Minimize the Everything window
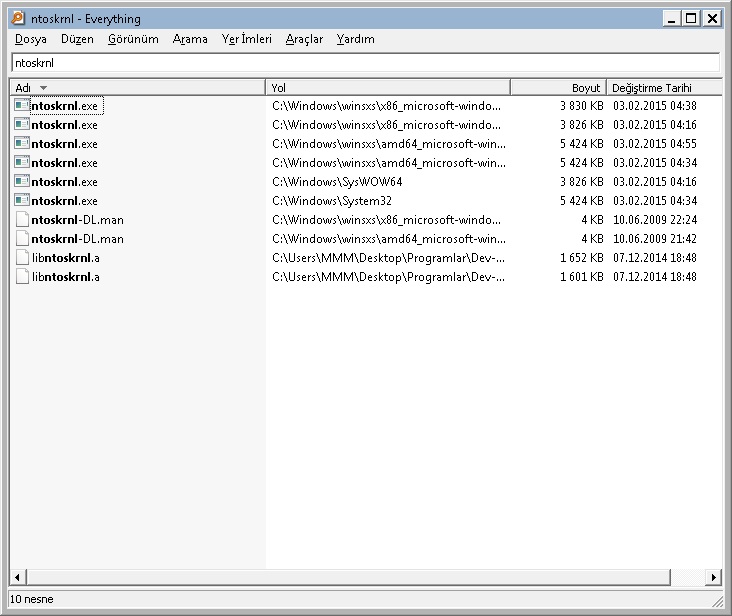 672,19
